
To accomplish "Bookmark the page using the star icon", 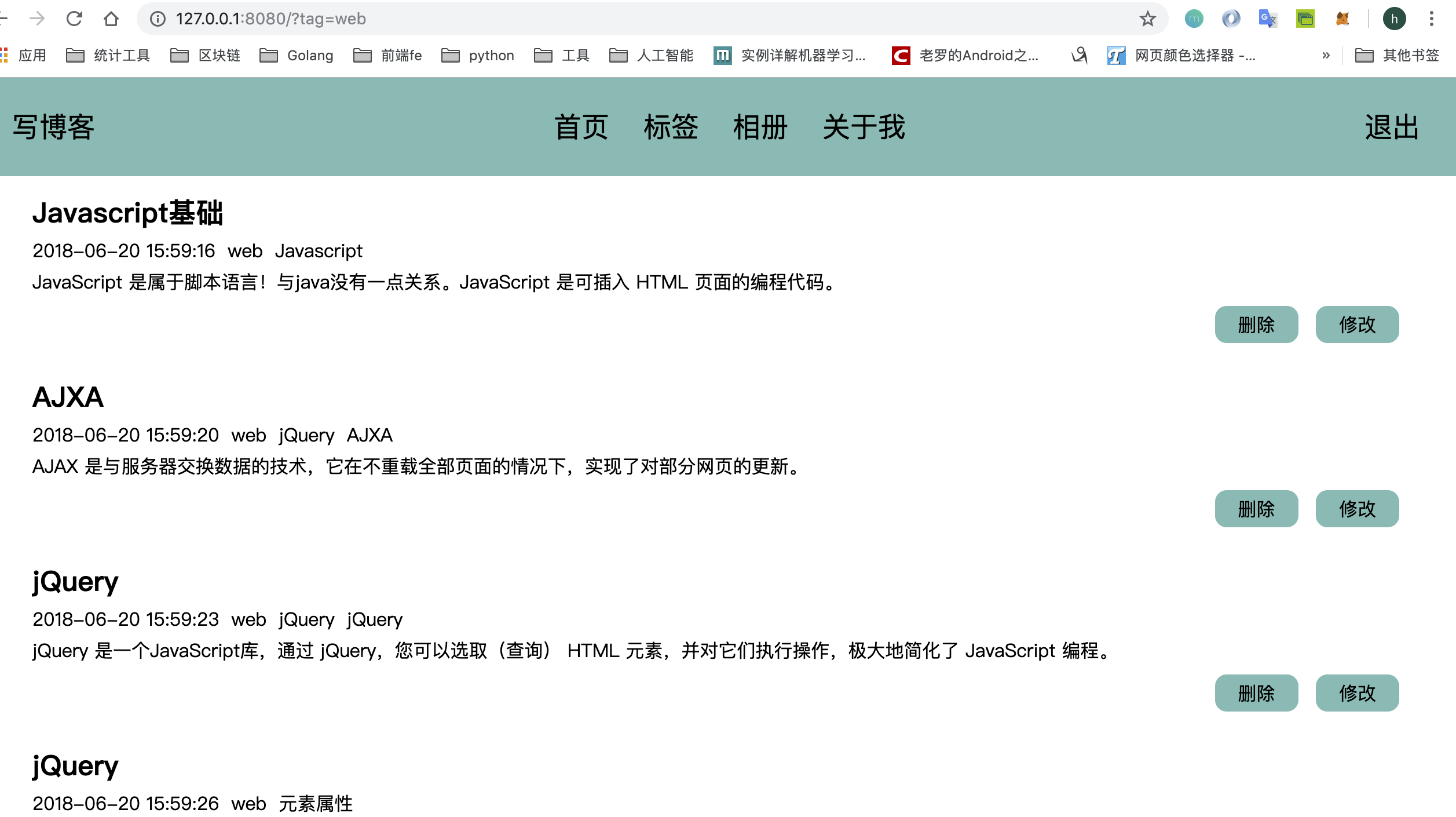I will (1147, 19).
